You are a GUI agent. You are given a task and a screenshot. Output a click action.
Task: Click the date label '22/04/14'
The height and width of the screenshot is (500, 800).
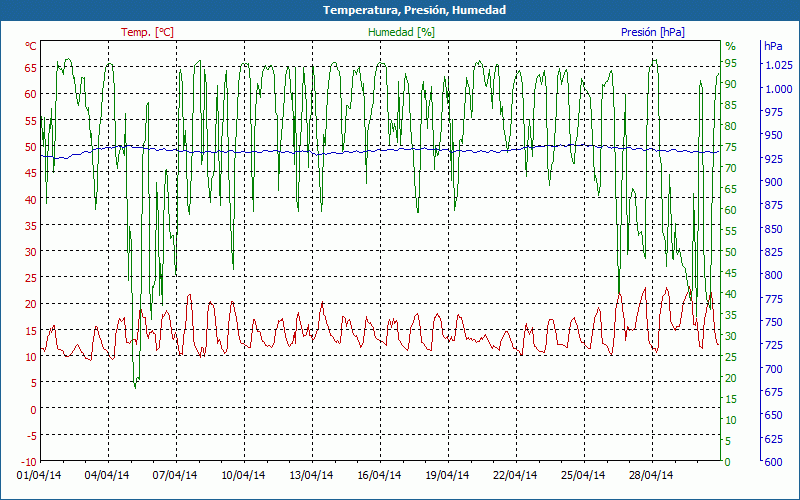coord(515,475)
